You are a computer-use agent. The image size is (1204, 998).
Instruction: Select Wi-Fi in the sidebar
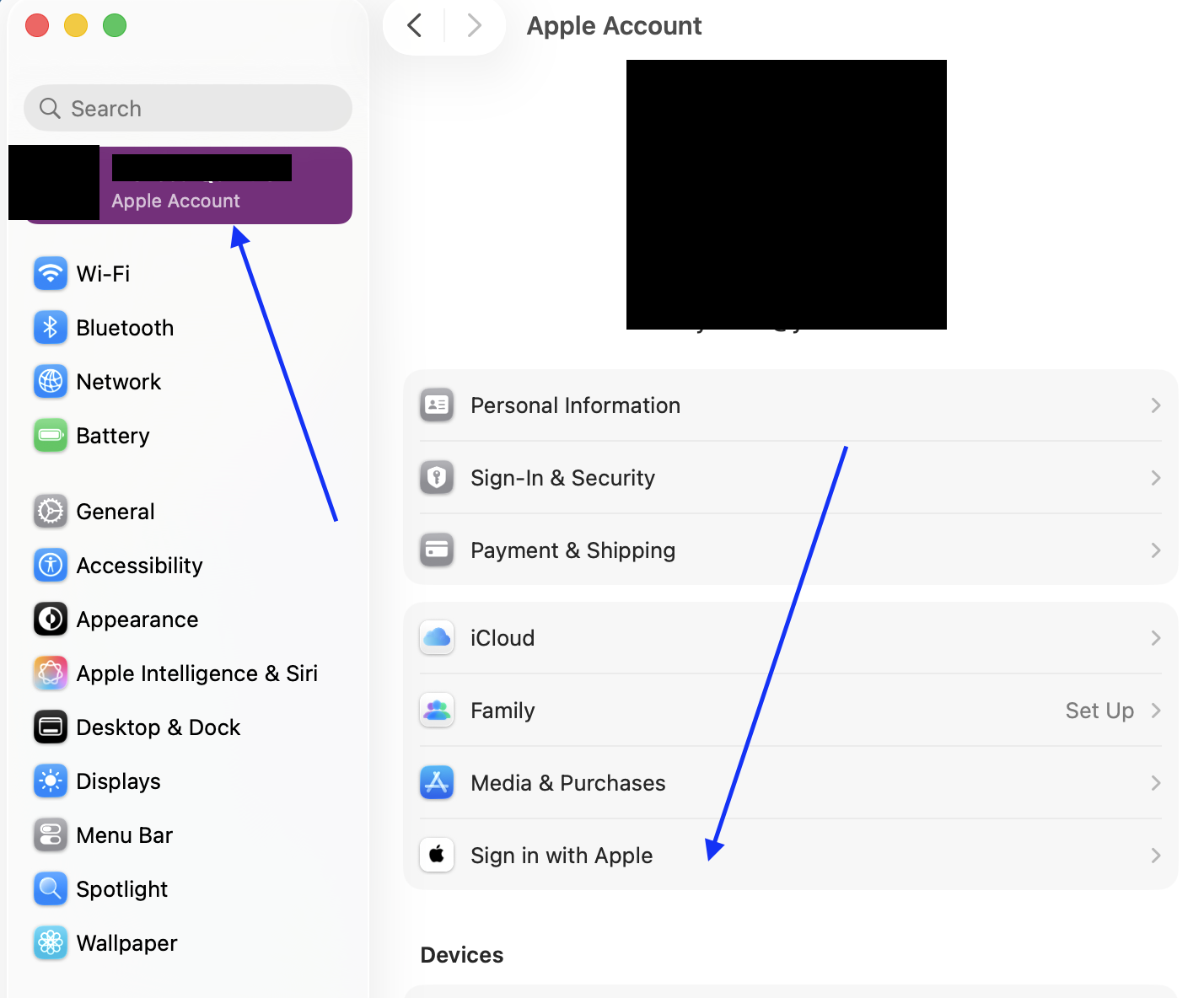tap(188, 274)
